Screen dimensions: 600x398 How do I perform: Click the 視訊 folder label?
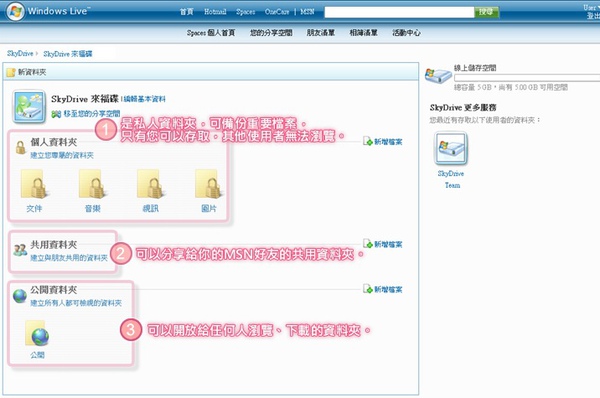point(150,209)
